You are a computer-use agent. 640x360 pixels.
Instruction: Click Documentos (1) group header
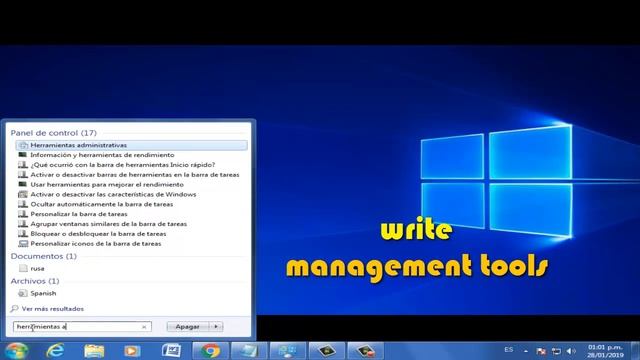(43, 256)
